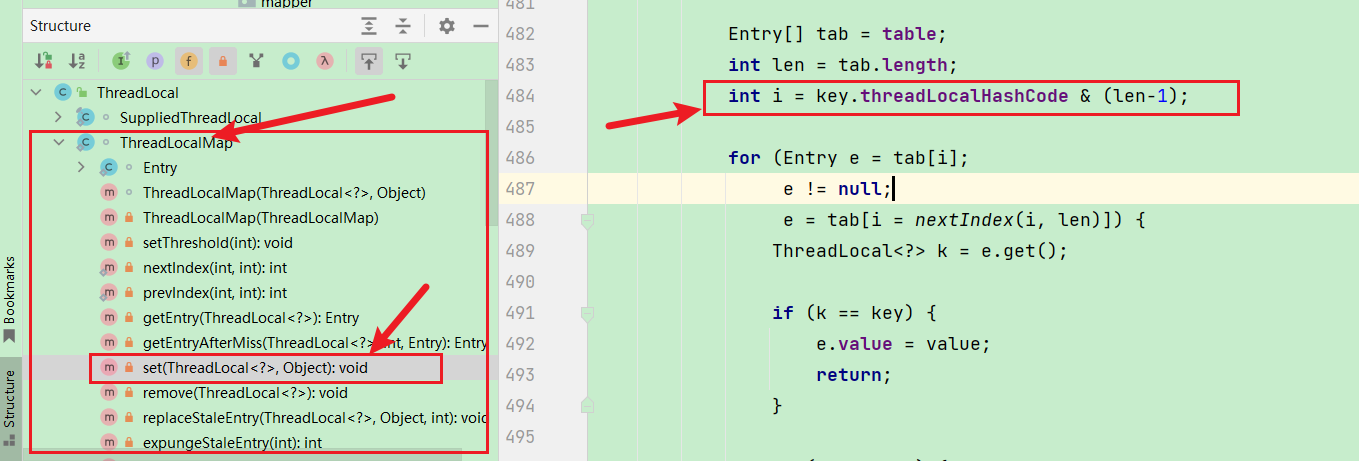Image resolution: width=1359 pixels, height=461 pixels.
Task: Select getEntryAfterMiss method row
Action: coord(315,343)
